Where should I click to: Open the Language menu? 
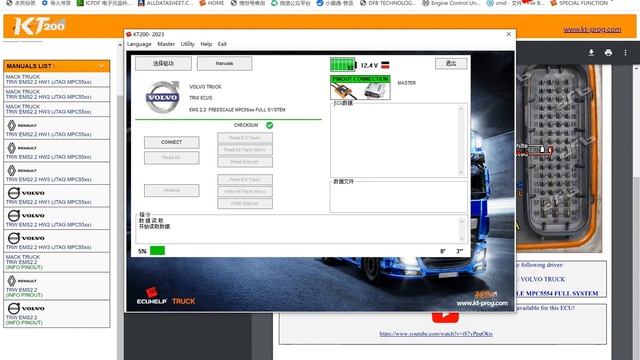click(139, 44)
